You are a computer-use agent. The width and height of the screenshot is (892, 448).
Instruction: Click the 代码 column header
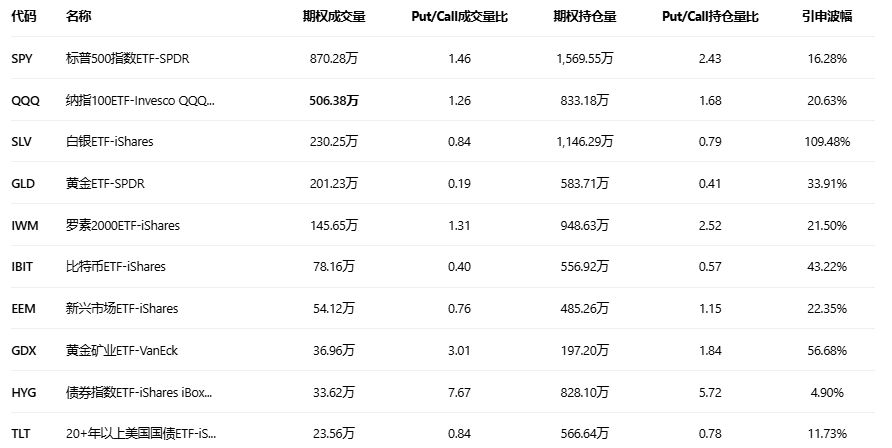tap(23, 17)
